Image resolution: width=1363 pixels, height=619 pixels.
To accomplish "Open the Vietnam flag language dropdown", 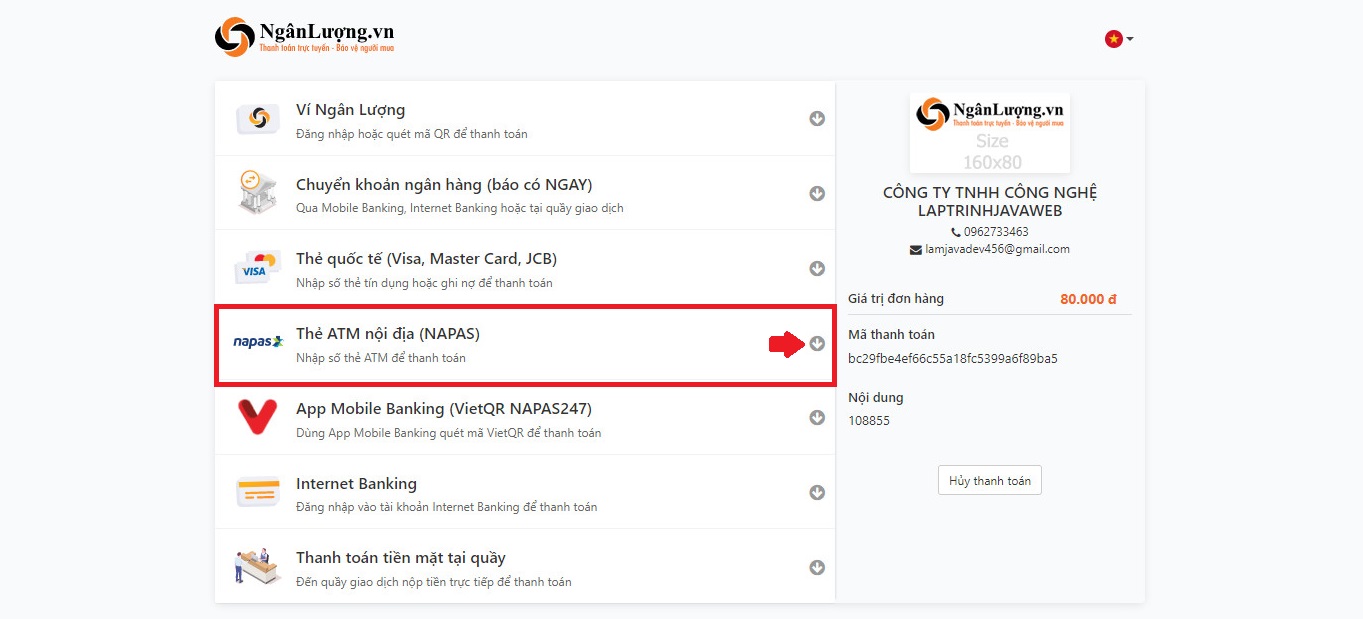I will point(1118,39).
